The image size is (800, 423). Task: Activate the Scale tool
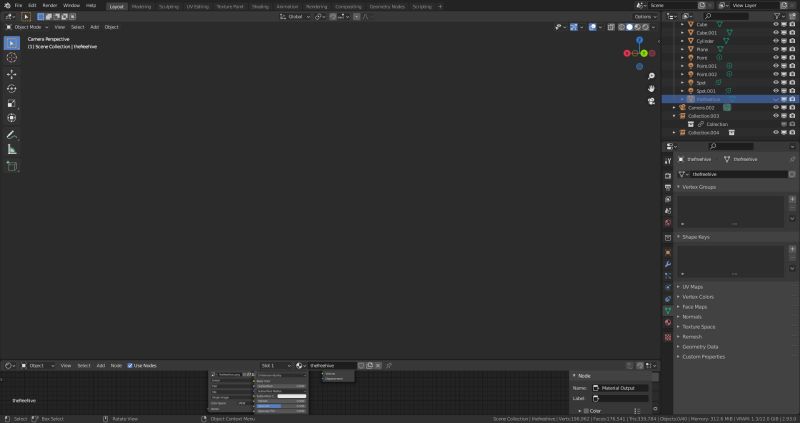click(x=12, y=103)
